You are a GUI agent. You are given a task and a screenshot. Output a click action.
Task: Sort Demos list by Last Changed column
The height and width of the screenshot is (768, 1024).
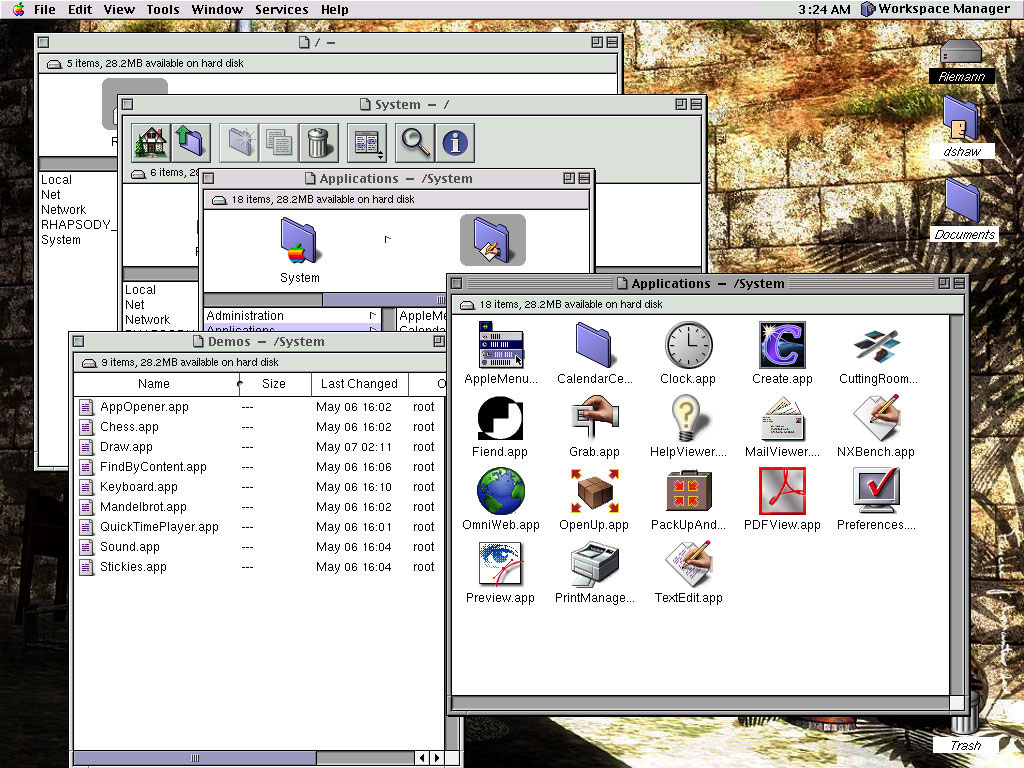pyautogui.click(x=359, y=384)
